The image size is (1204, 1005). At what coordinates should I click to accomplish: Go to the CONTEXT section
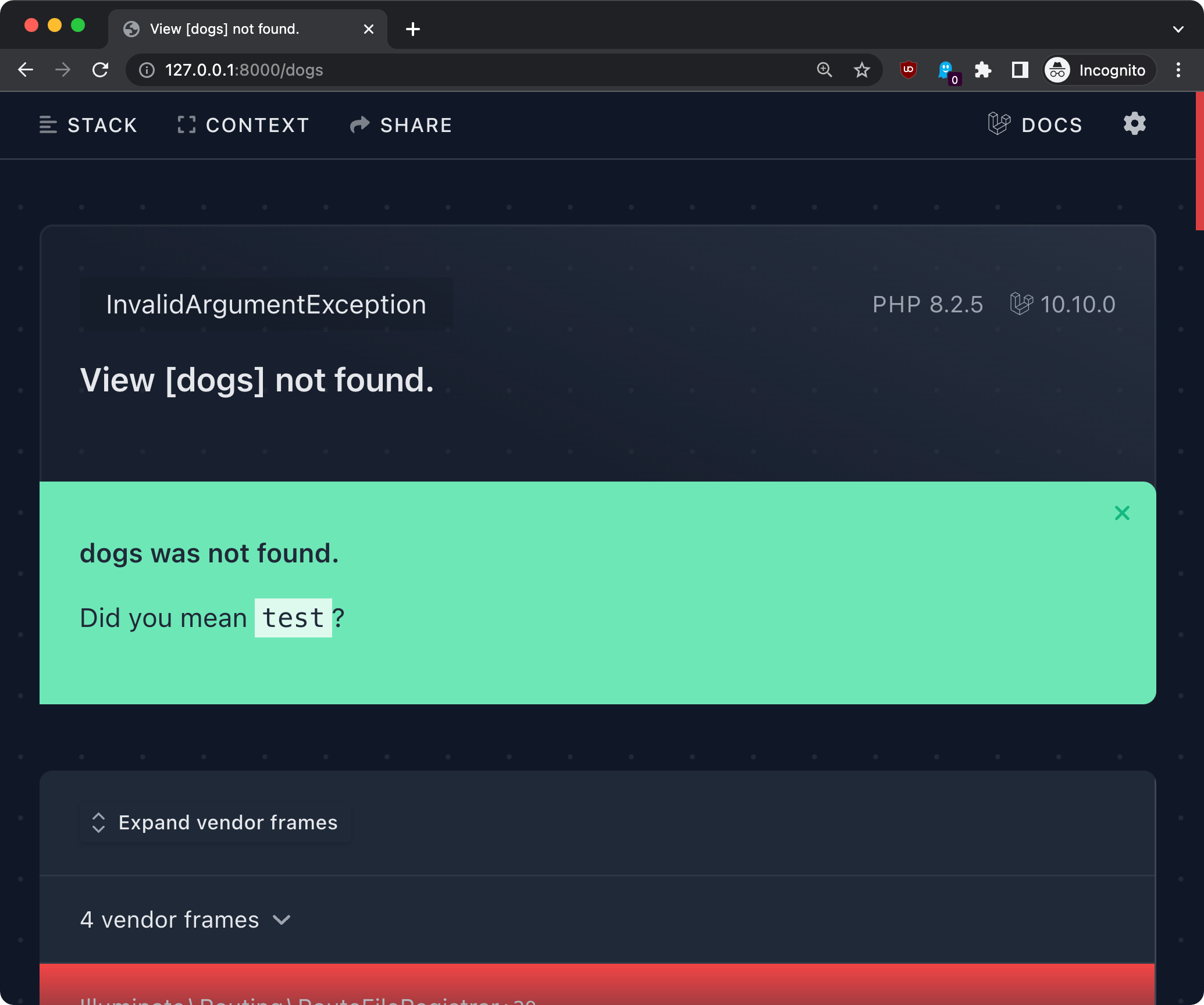coord(243,125)
